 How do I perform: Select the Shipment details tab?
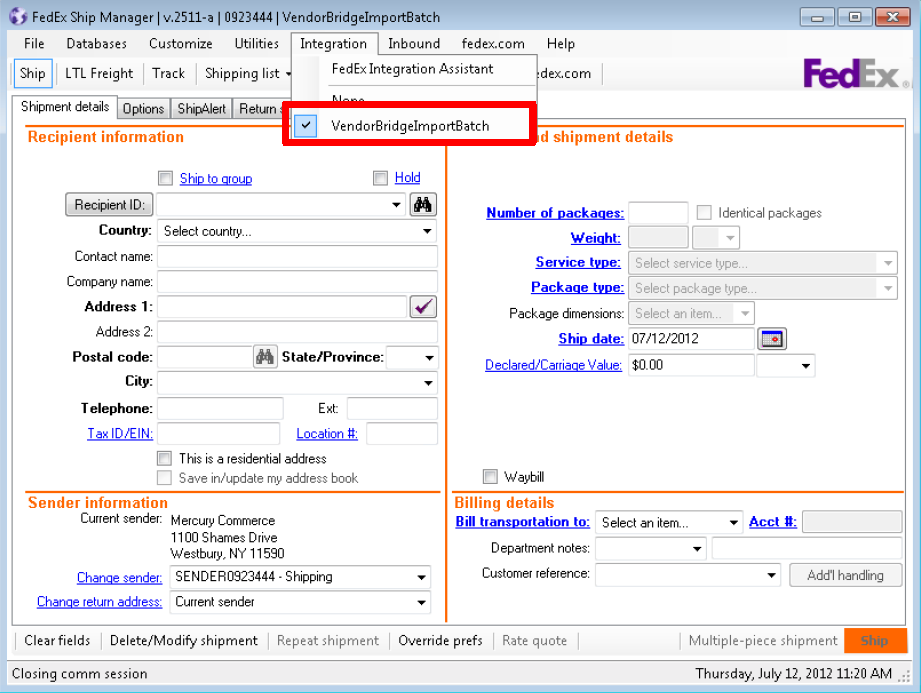tap(65, 106)
